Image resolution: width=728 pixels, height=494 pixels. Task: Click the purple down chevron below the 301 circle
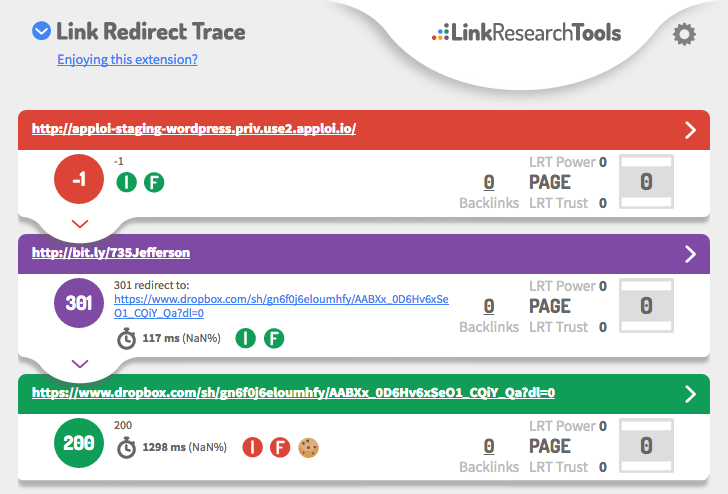80,364
